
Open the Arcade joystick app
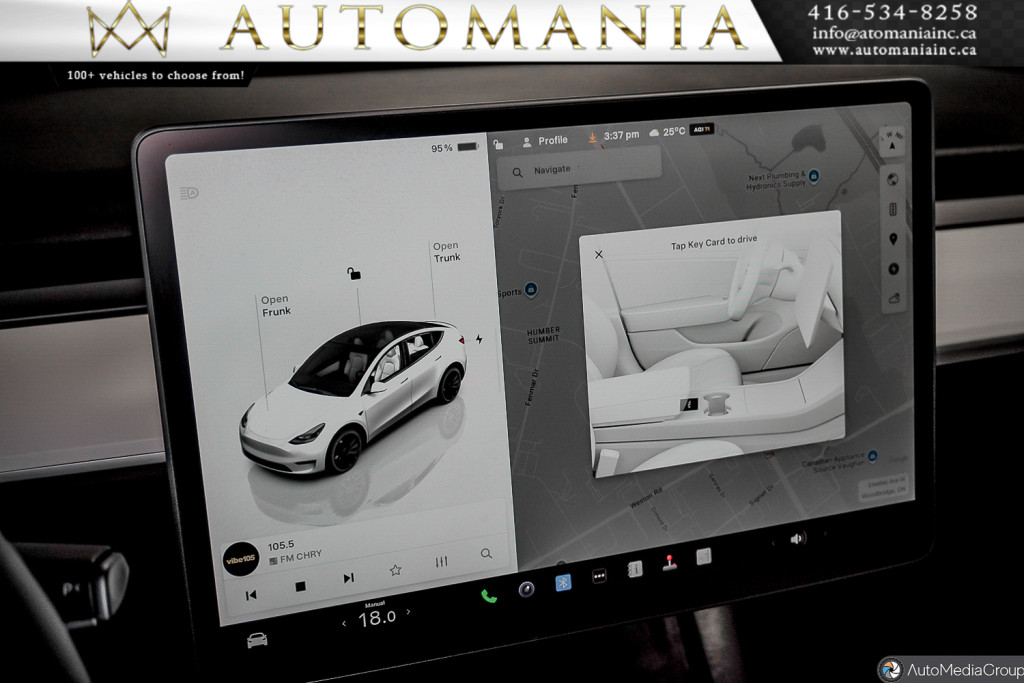pos(669,563)
